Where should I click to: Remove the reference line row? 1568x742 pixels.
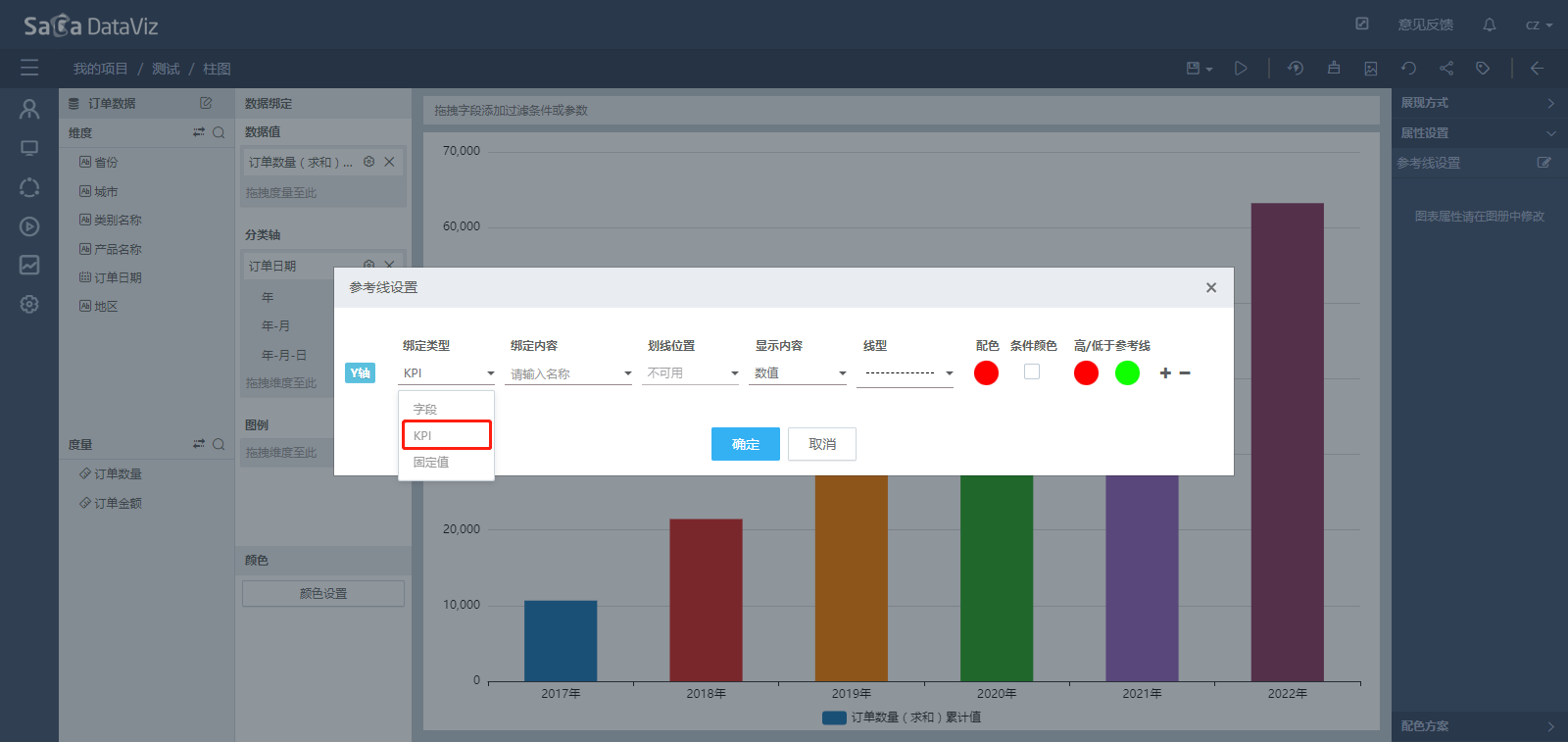1185,372
